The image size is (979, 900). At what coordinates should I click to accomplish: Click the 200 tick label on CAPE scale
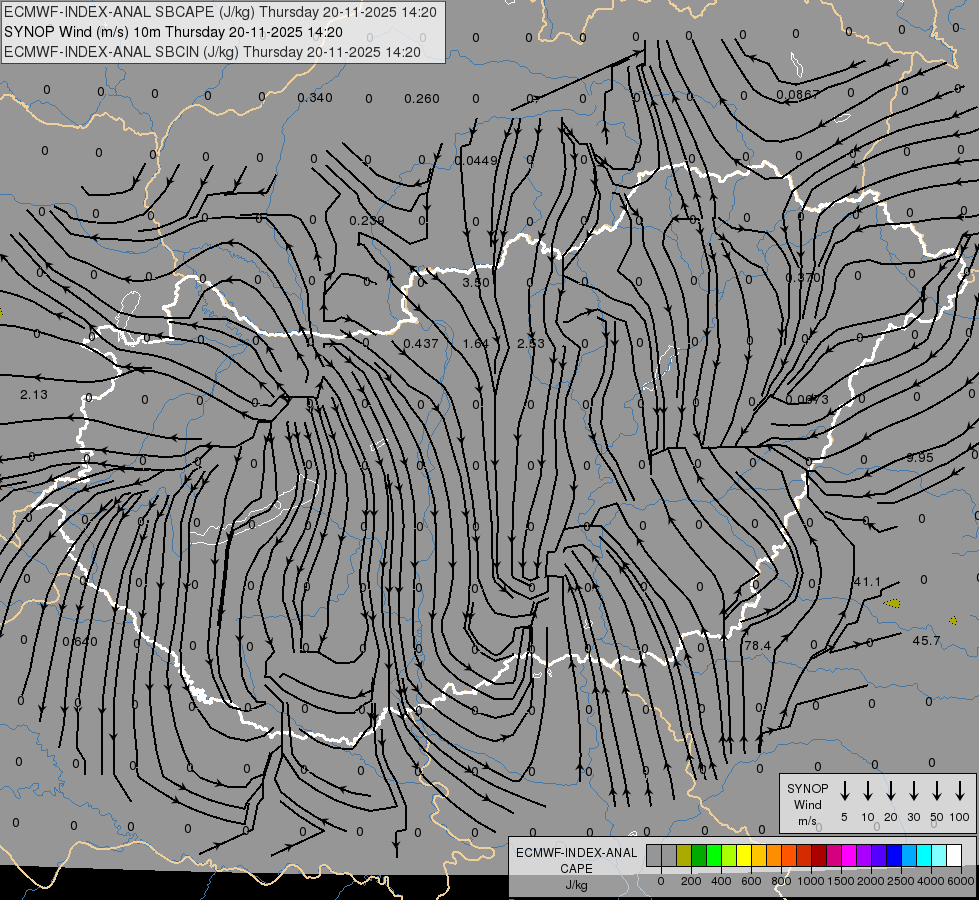coord(691,881)
